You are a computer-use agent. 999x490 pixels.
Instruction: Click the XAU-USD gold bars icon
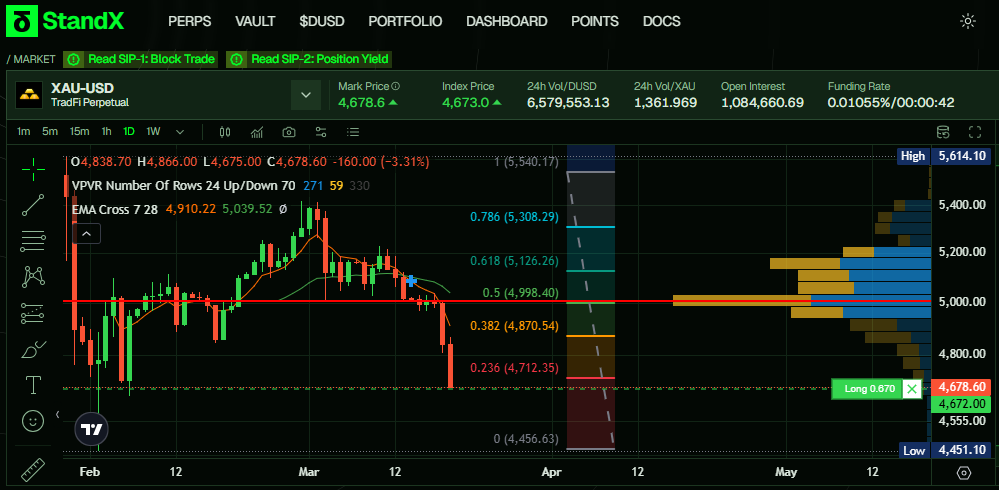pyautogui.click(x=29, y=94)
